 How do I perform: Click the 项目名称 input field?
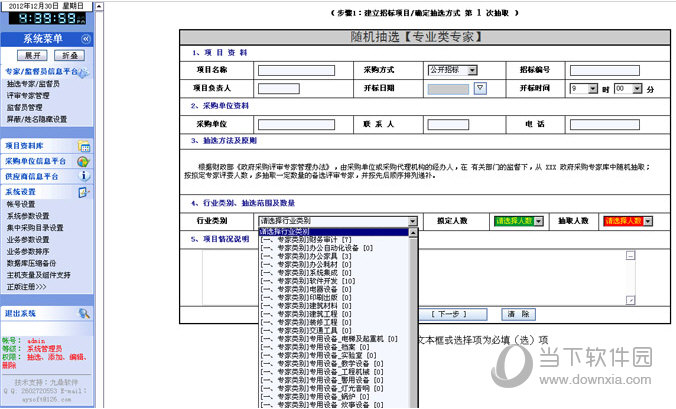[x=296, y=71]
